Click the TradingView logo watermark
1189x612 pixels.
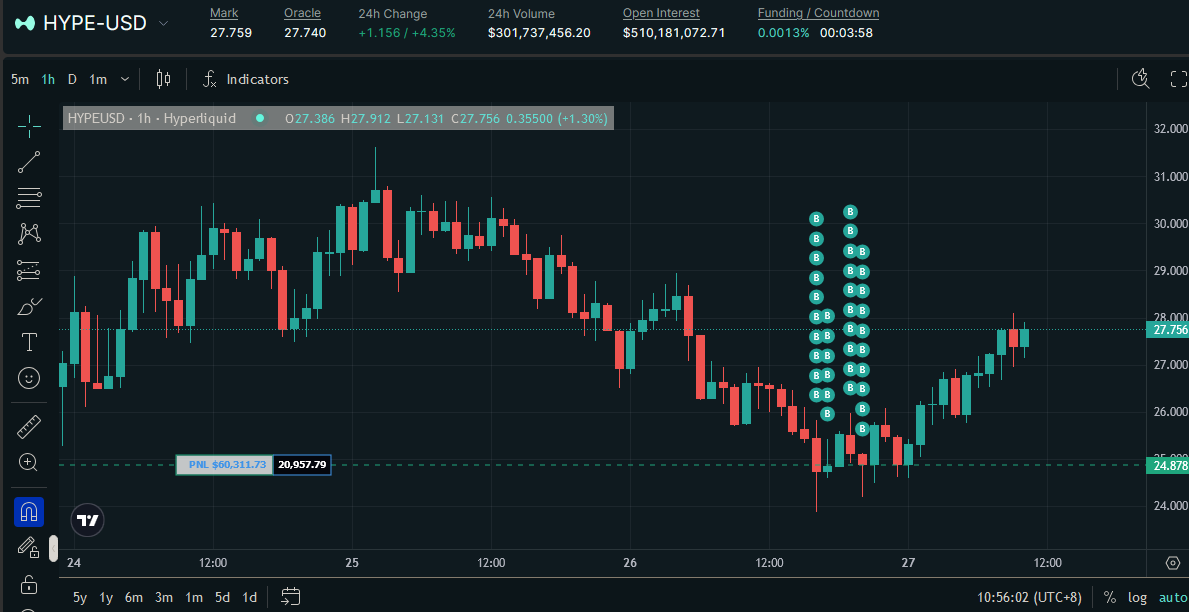click(x=87, y=520)
